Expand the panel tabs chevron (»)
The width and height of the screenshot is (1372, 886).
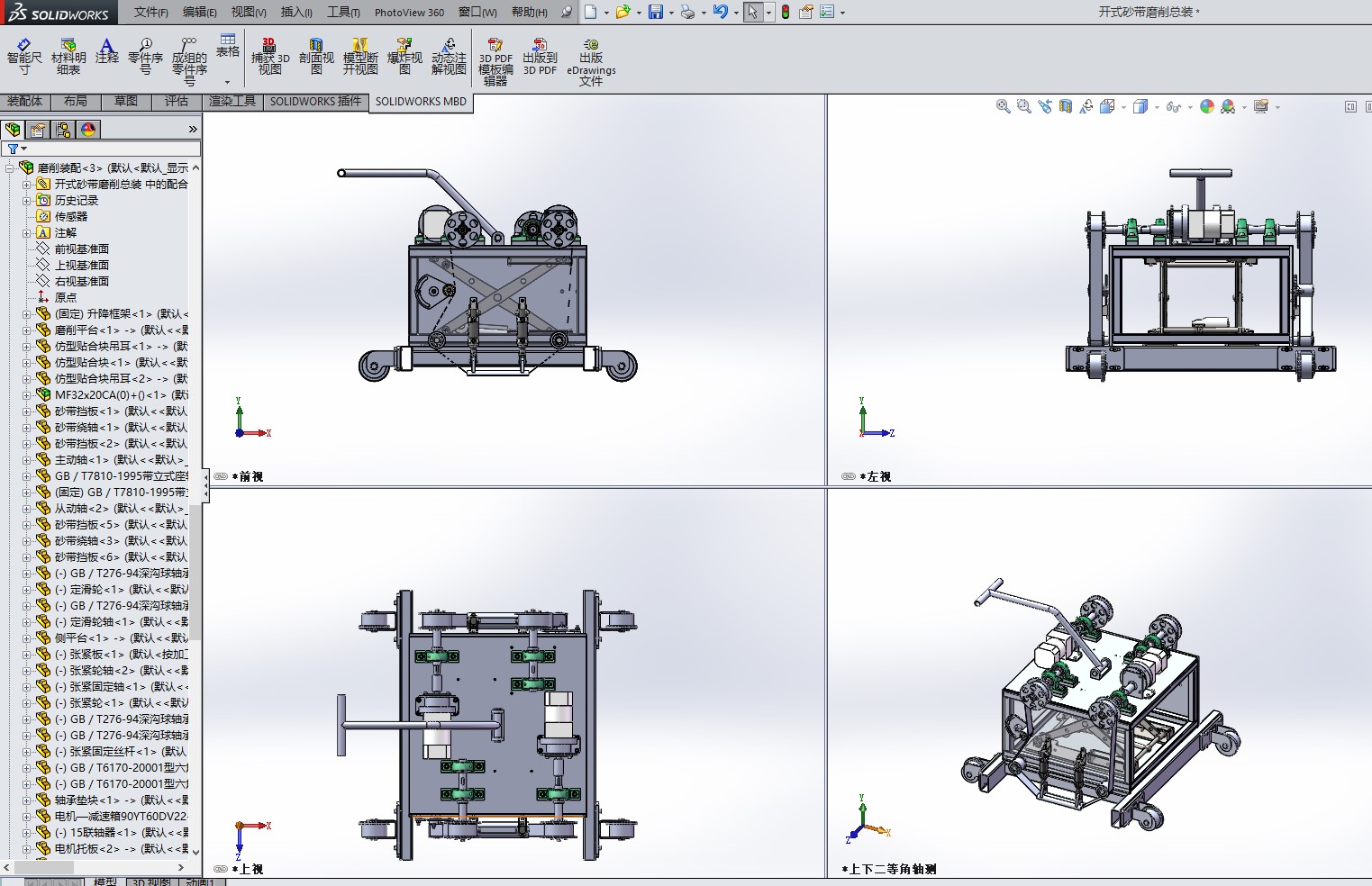pos(192,130)
